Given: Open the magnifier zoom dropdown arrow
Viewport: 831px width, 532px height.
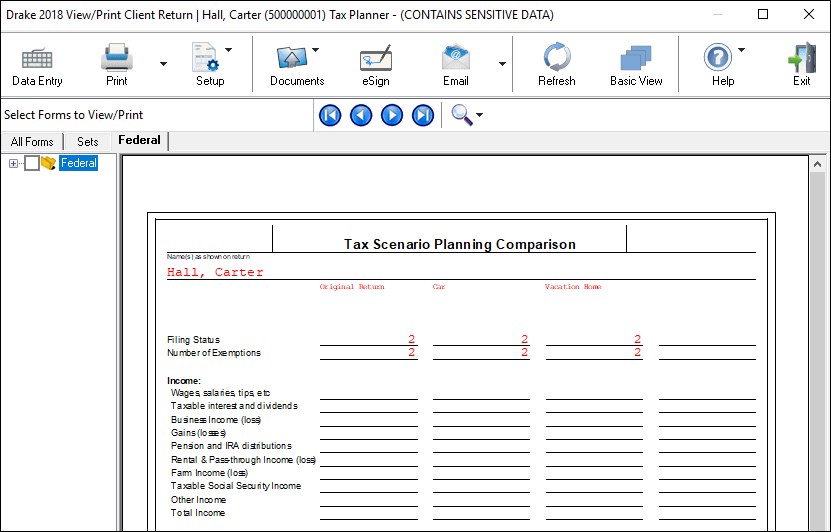Looking at the screenshot, I should click(480, 115).
